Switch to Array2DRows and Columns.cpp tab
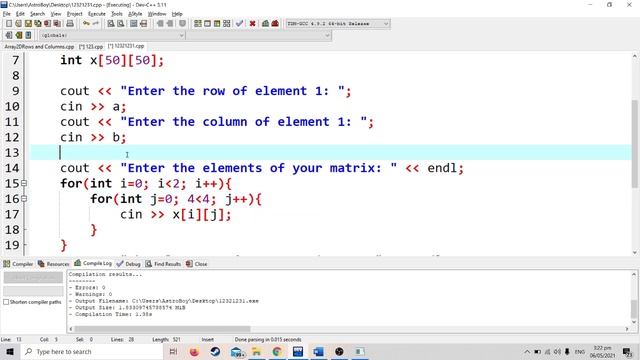 (x=39, y=47)
